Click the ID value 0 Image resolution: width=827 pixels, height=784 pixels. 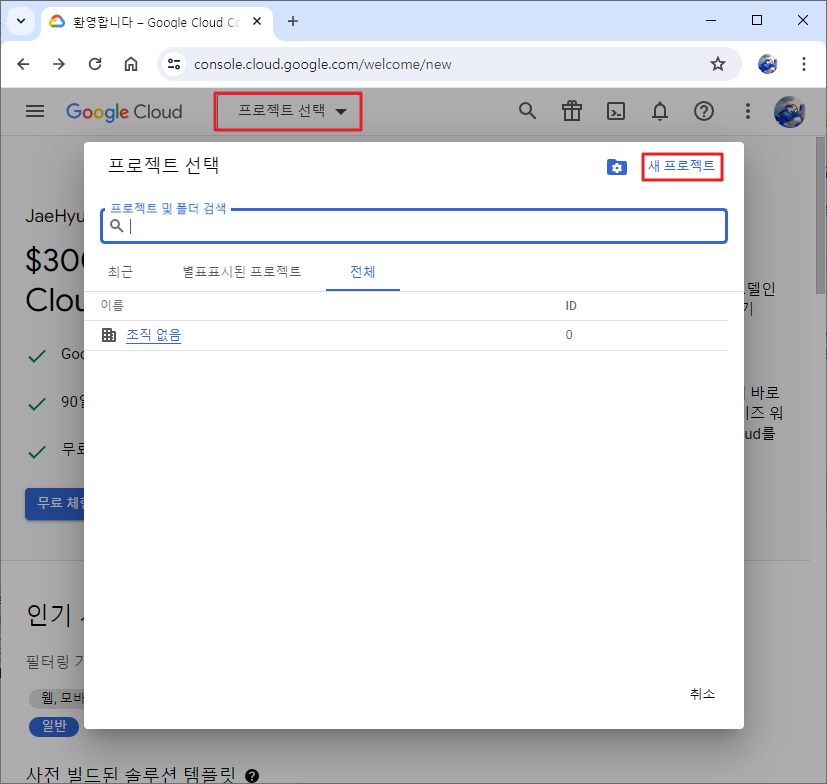[x=569, y=335]
